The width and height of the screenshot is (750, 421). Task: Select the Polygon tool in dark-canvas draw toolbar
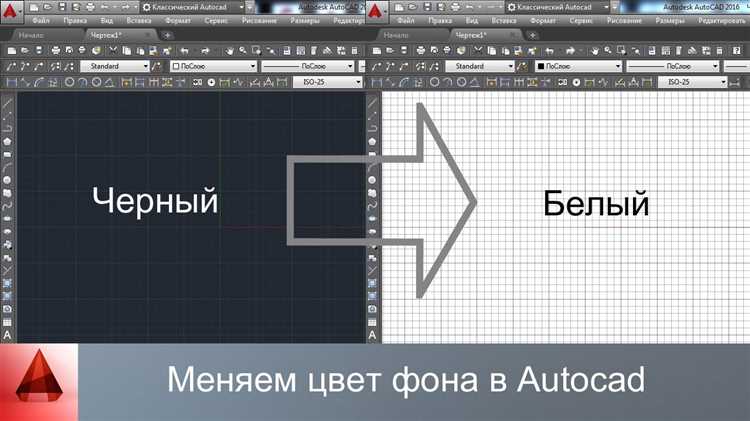(7, 142)
